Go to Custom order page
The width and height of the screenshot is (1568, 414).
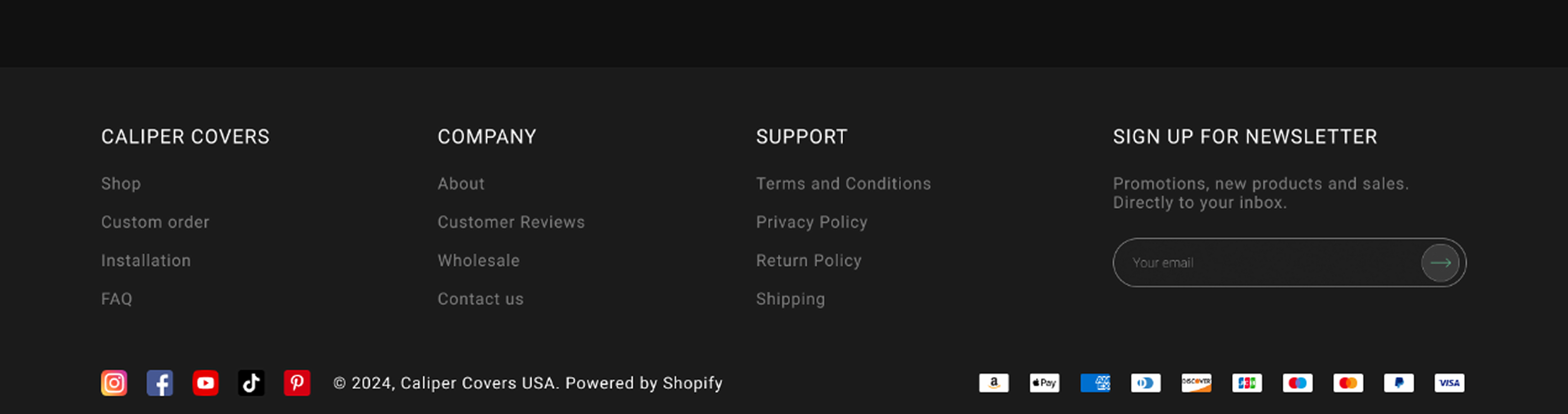pos(155,222)
